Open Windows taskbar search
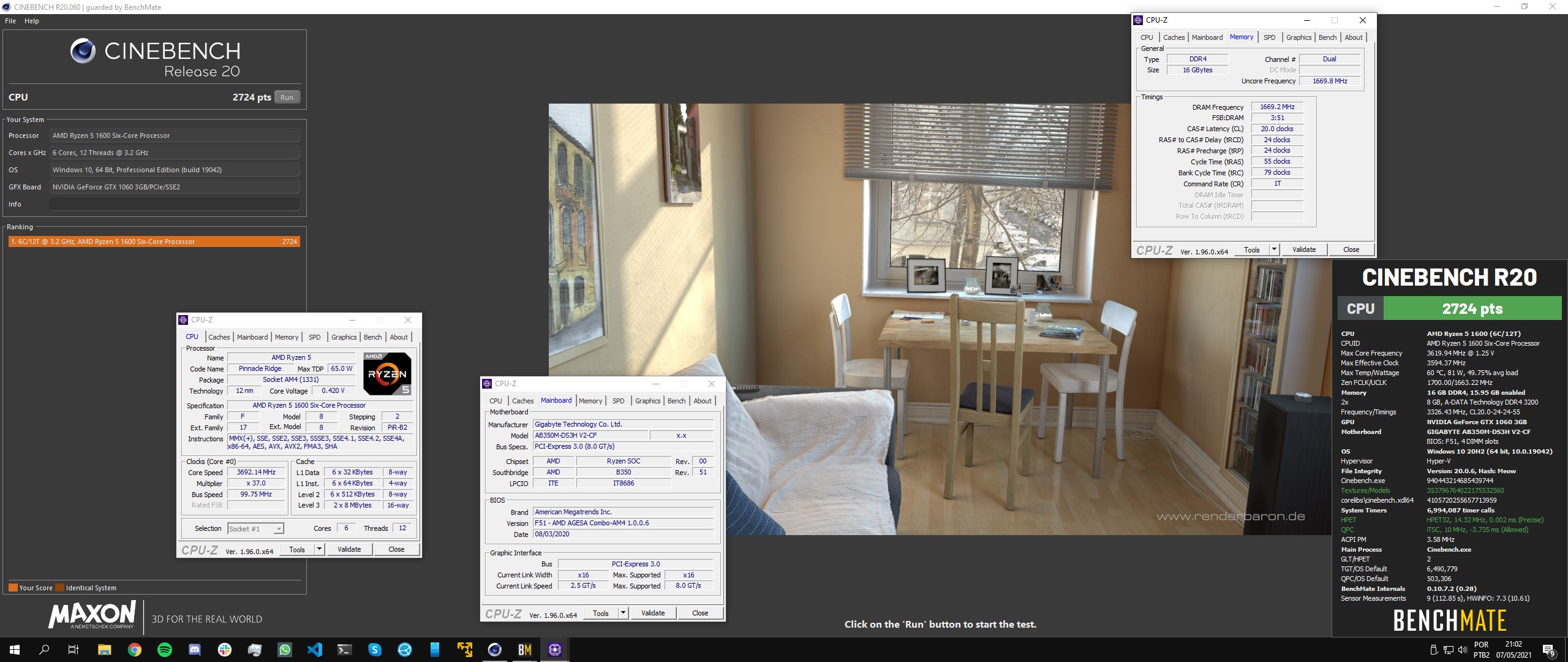This screenshot has height=662, width=1568. coord(44,650)
